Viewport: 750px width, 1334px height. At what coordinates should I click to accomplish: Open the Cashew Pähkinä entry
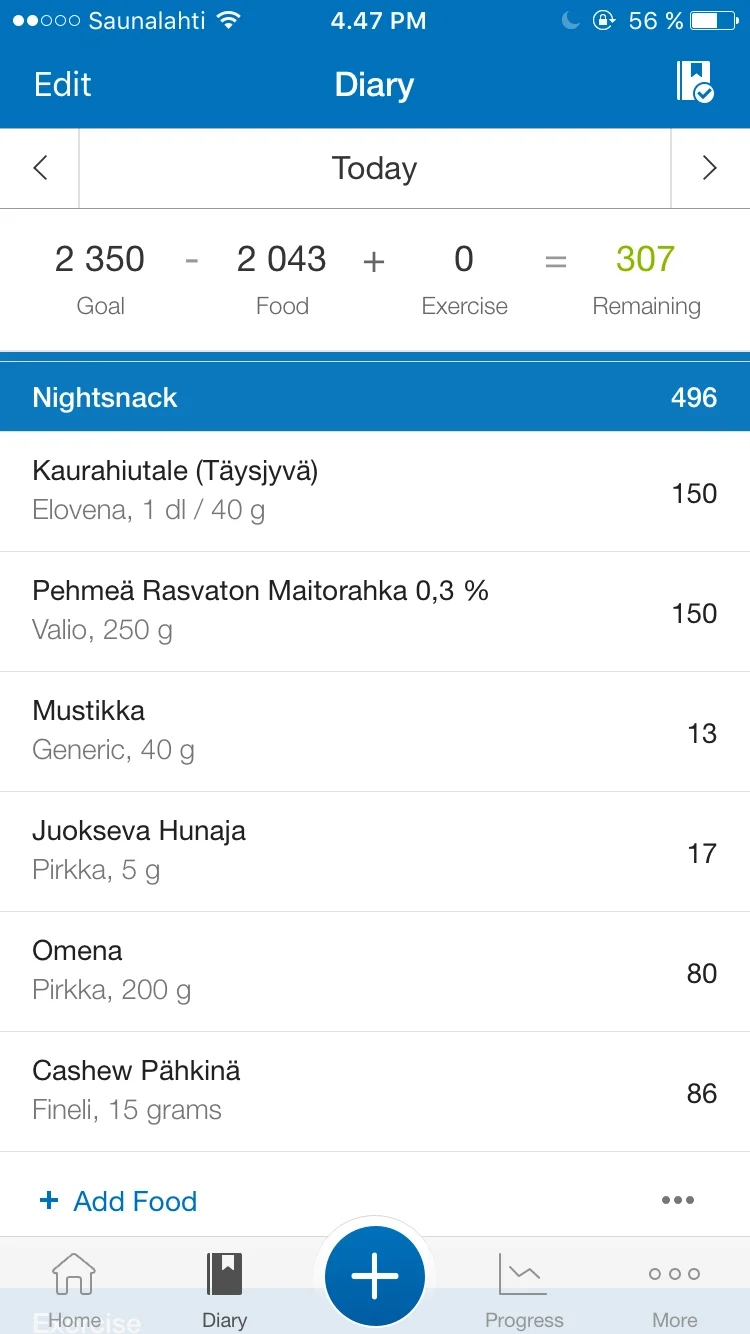tap(375, 1091)
